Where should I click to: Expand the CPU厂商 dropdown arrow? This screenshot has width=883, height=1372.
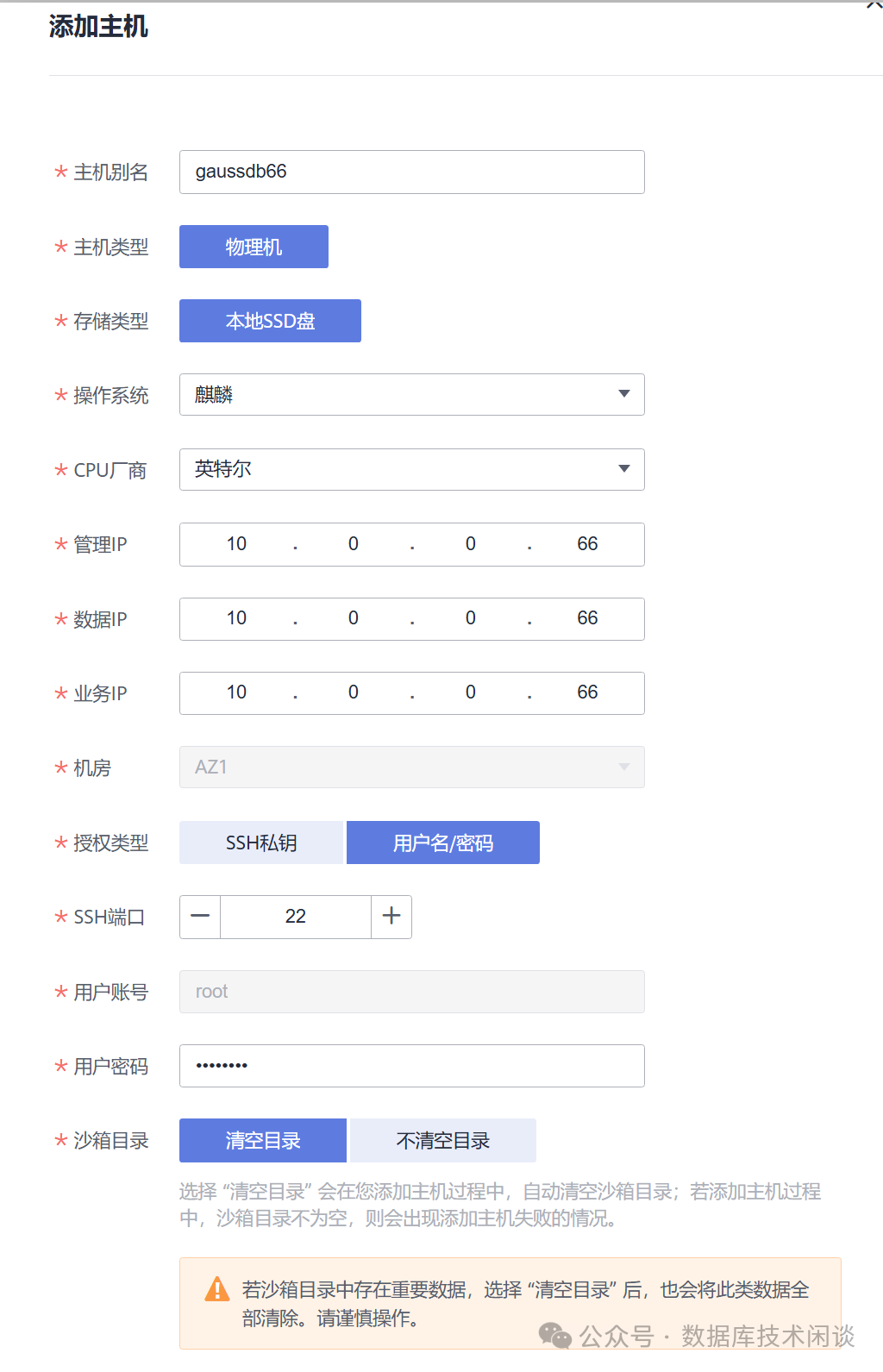(624, 469)
